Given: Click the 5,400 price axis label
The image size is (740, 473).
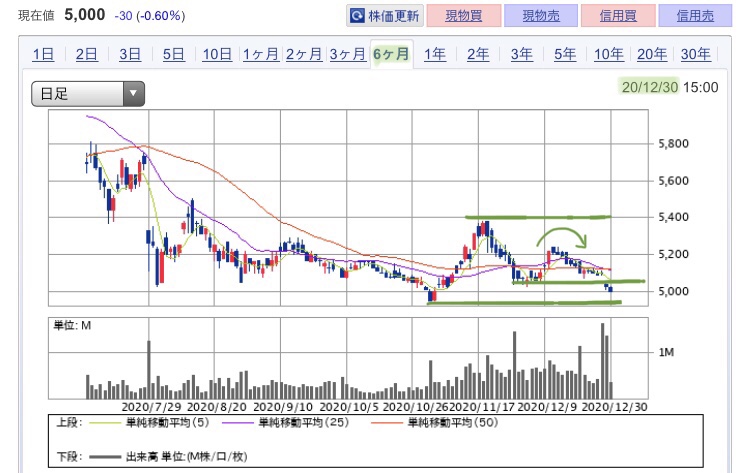Looking at the screenshot, I should [673, 217].
